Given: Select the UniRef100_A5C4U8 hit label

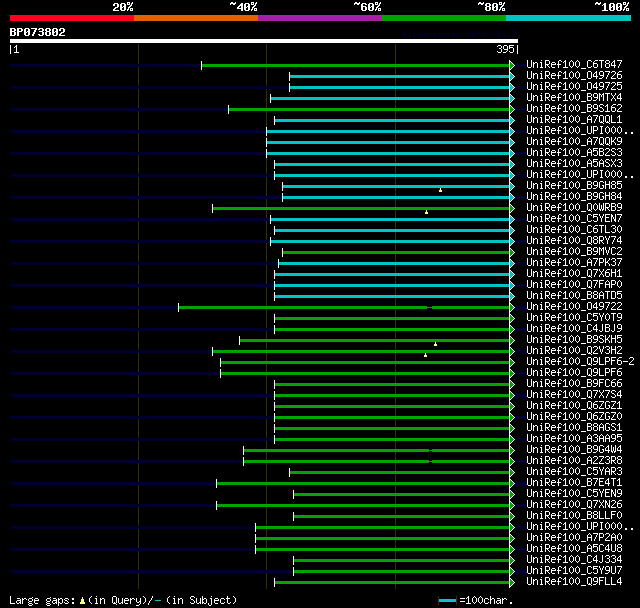Looking at the screenshot, I should (x=574, y=549).
